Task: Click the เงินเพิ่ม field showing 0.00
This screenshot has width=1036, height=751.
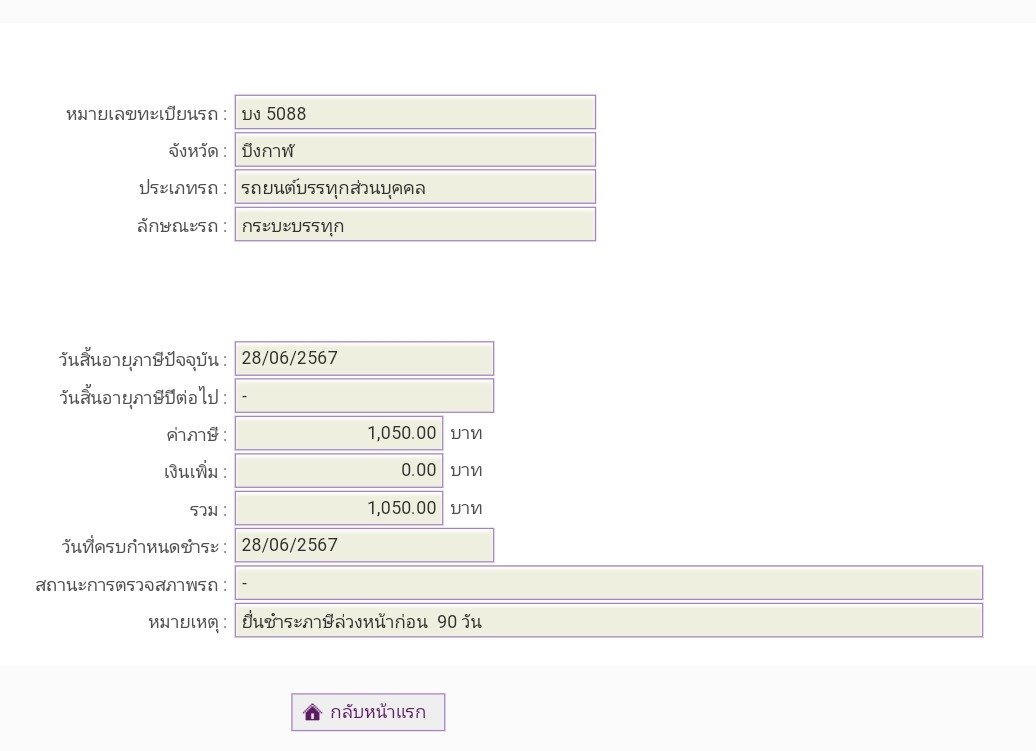Action: (339, 470)
